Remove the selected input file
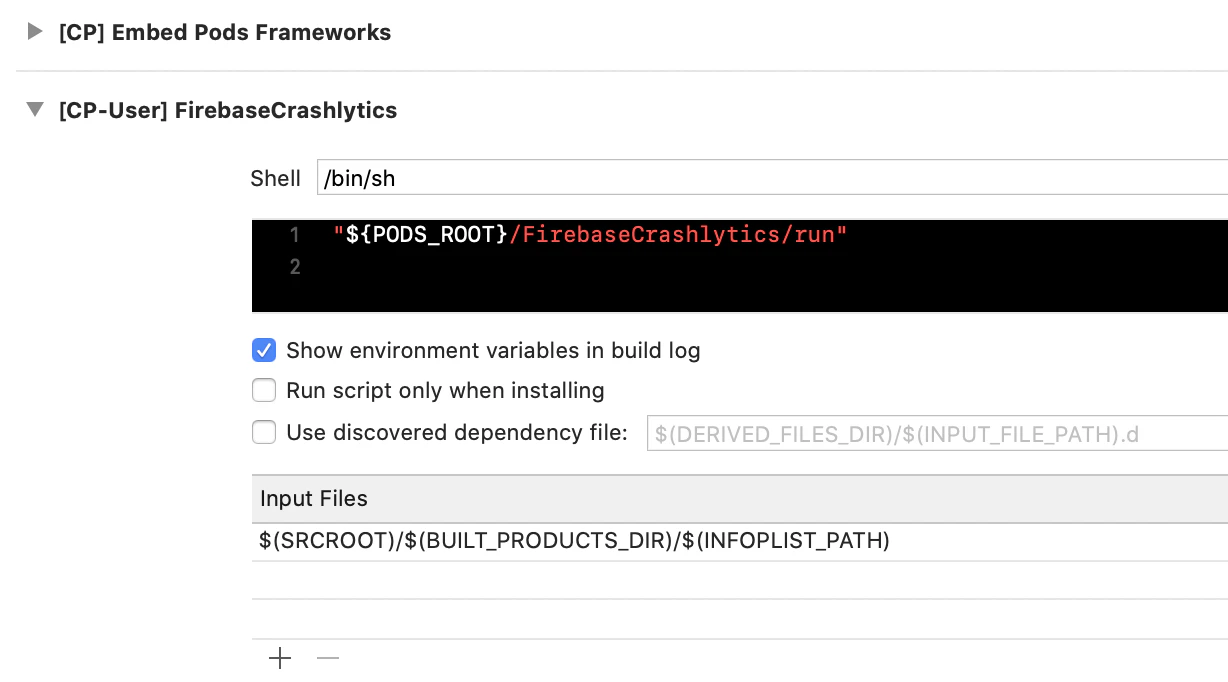 click(328, 658)
